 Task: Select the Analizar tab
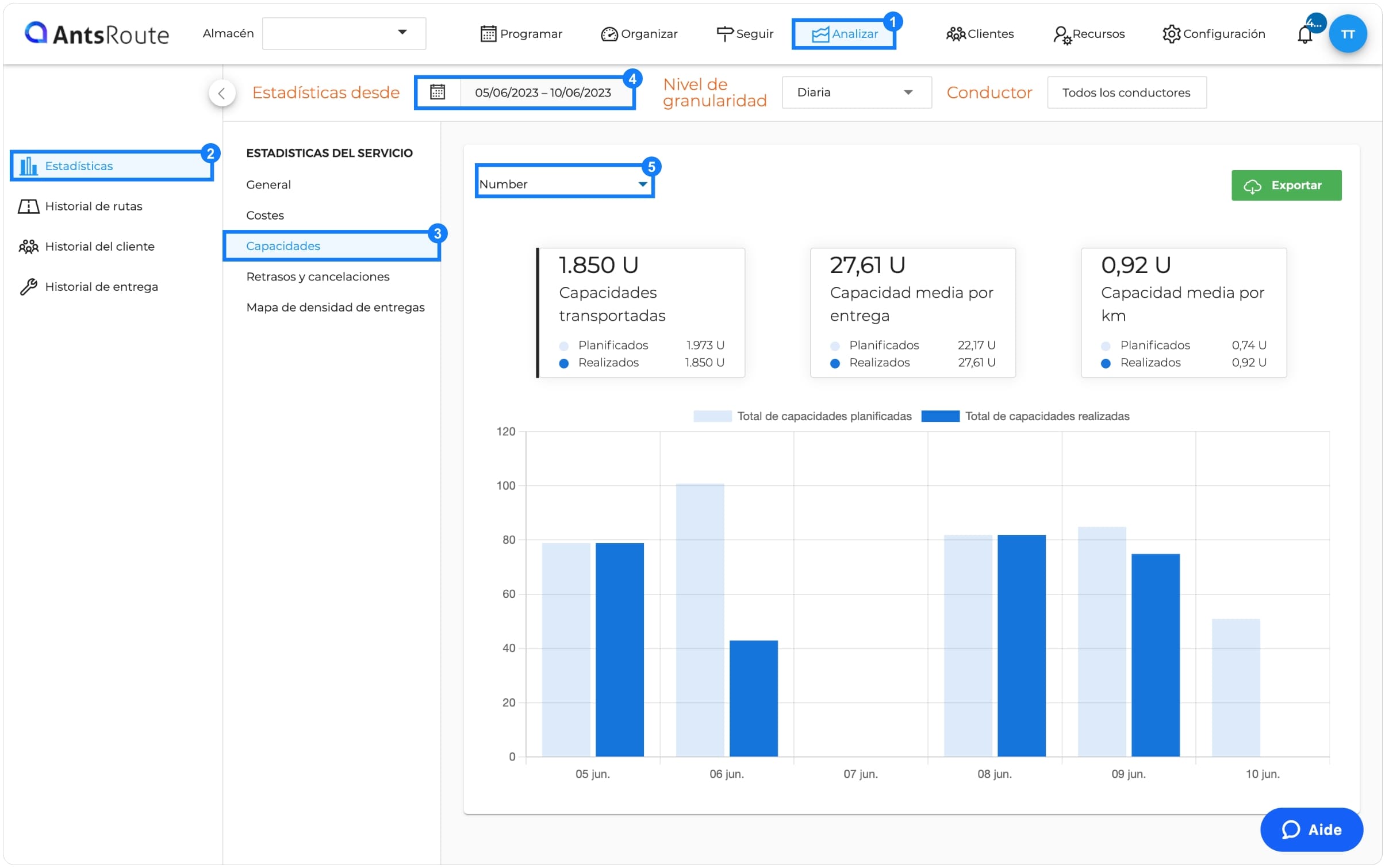click(843, 34)
